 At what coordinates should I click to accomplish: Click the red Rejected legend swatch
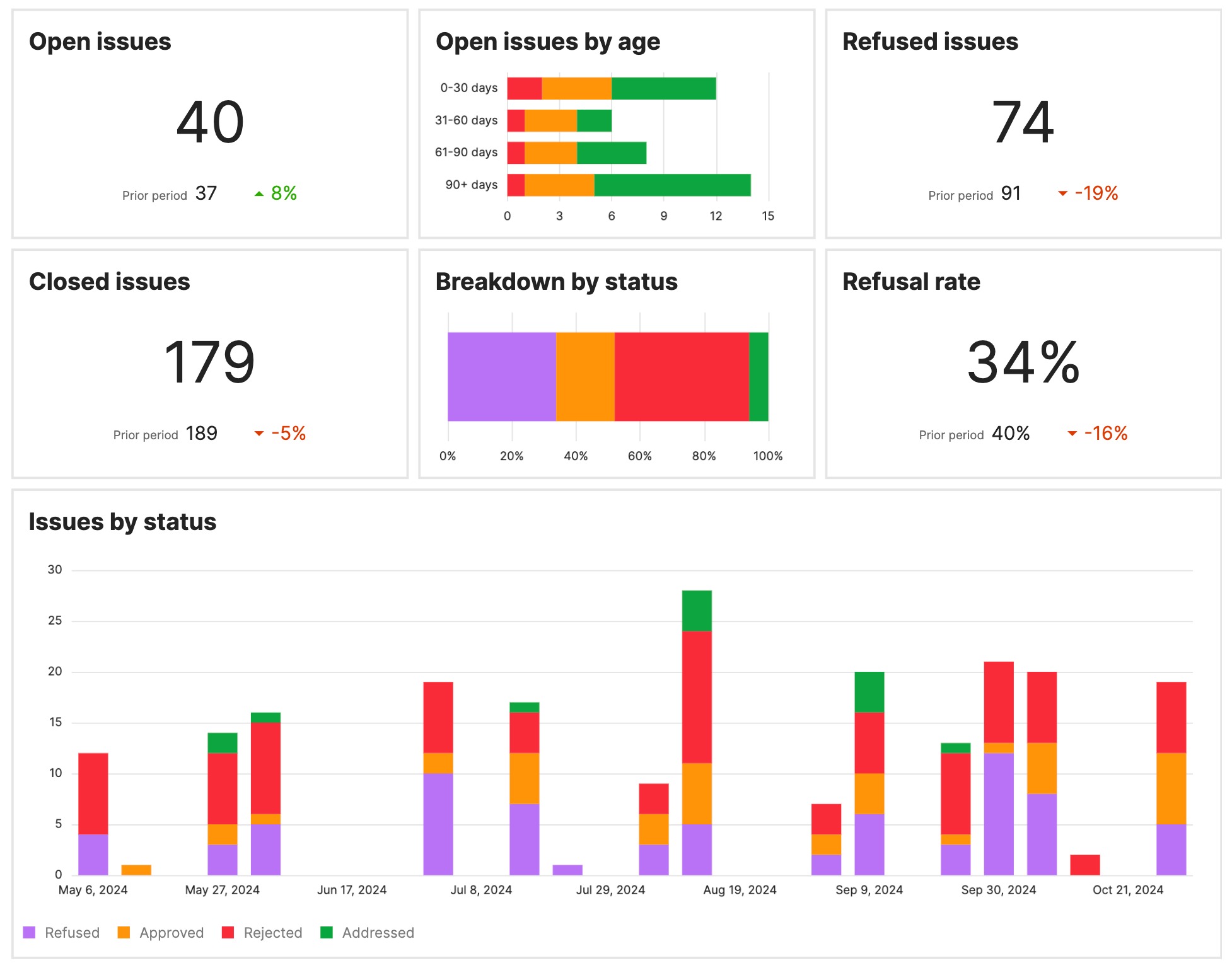tap(227, 933)
